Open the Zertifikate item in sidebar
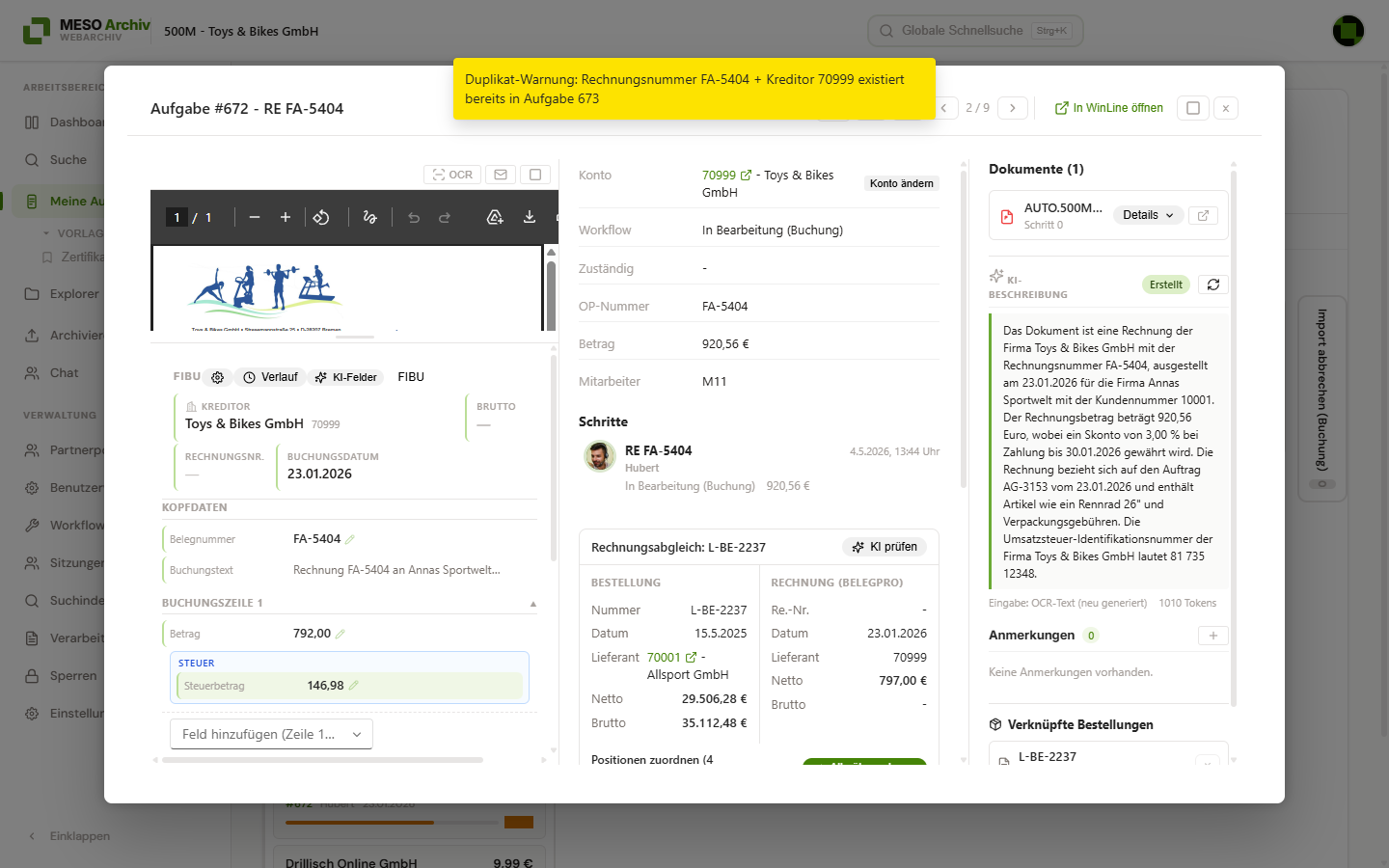Screen dimensions: 1389x868 [x=74, y=258]
